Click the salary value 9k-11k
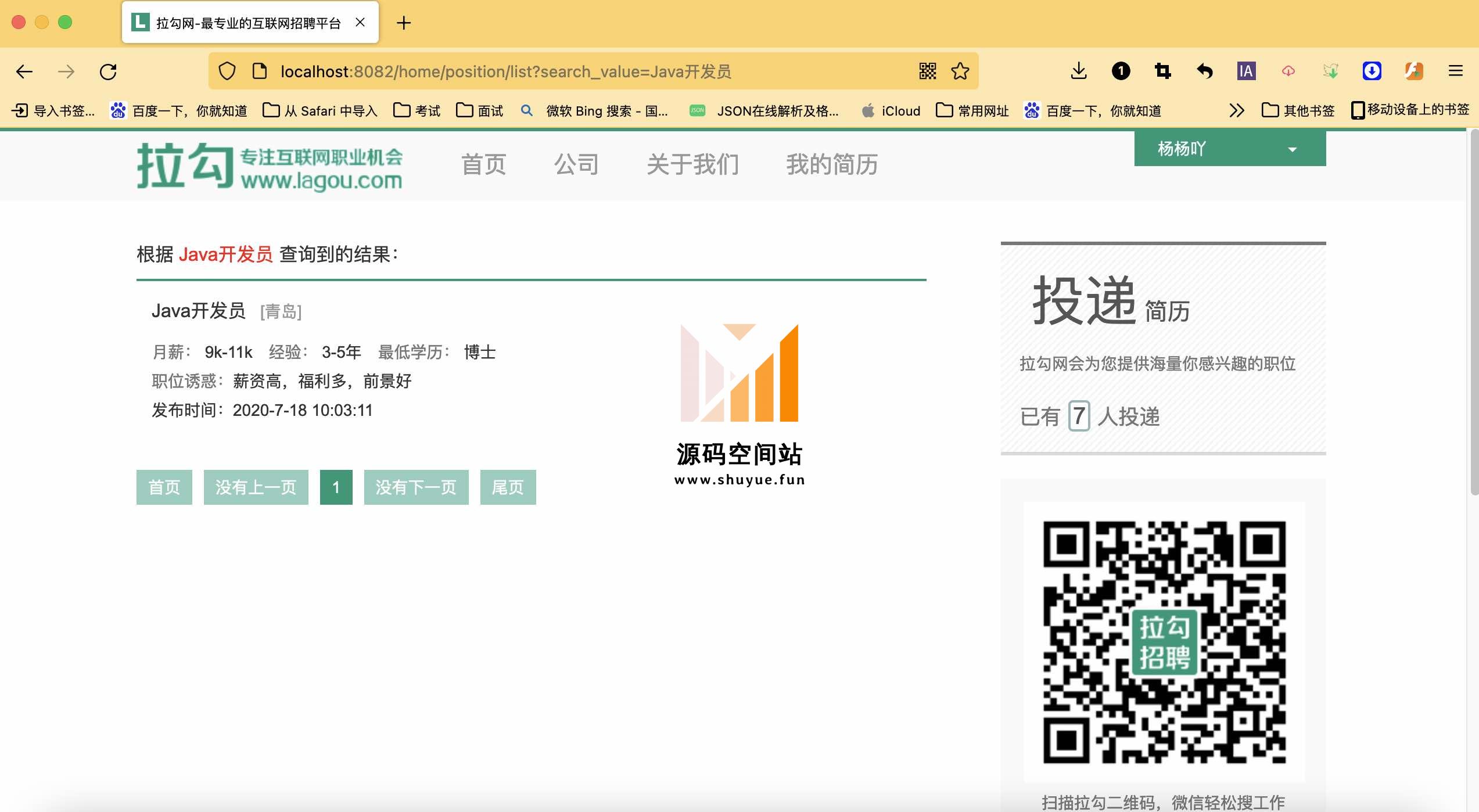This screenshot has width=1479, height=812. coord(228,352)
